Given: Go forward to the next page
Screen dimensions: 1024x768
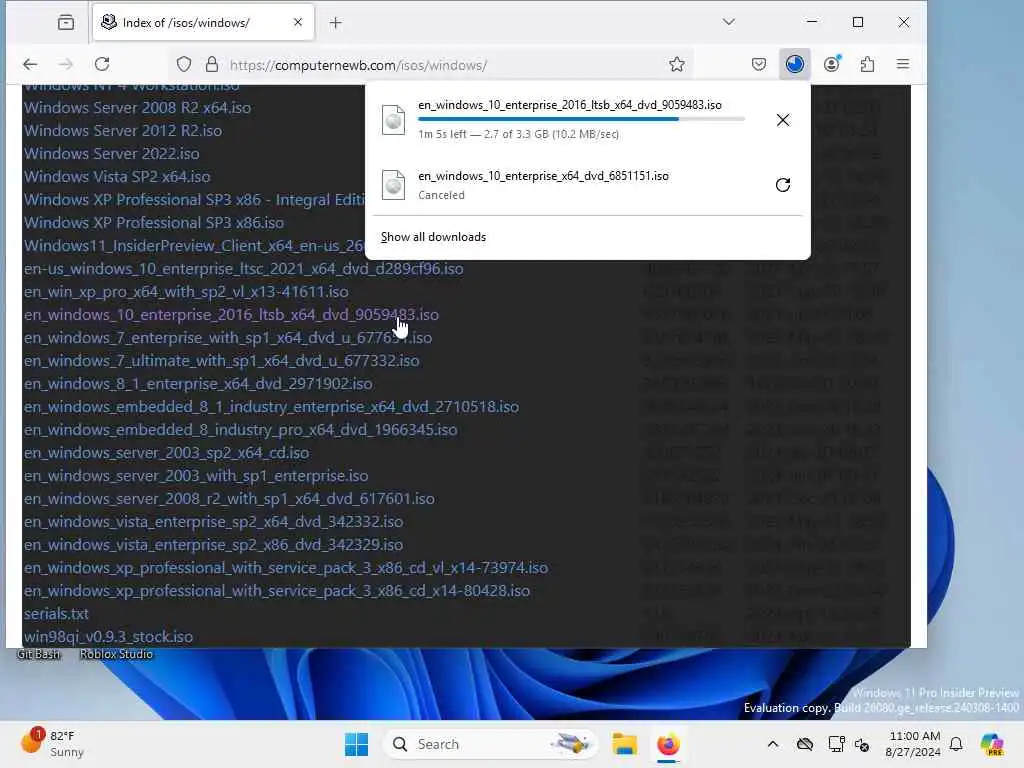Looking at the screenshot, I should [x=66, y=64].
